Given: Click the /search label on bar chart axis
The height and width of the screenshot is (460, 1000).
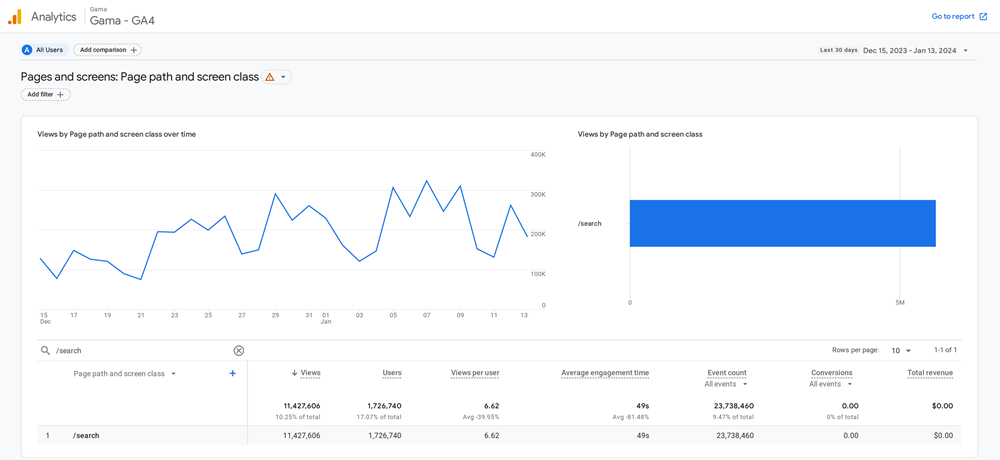Looking at the screenshot, I should pos(589,224).
